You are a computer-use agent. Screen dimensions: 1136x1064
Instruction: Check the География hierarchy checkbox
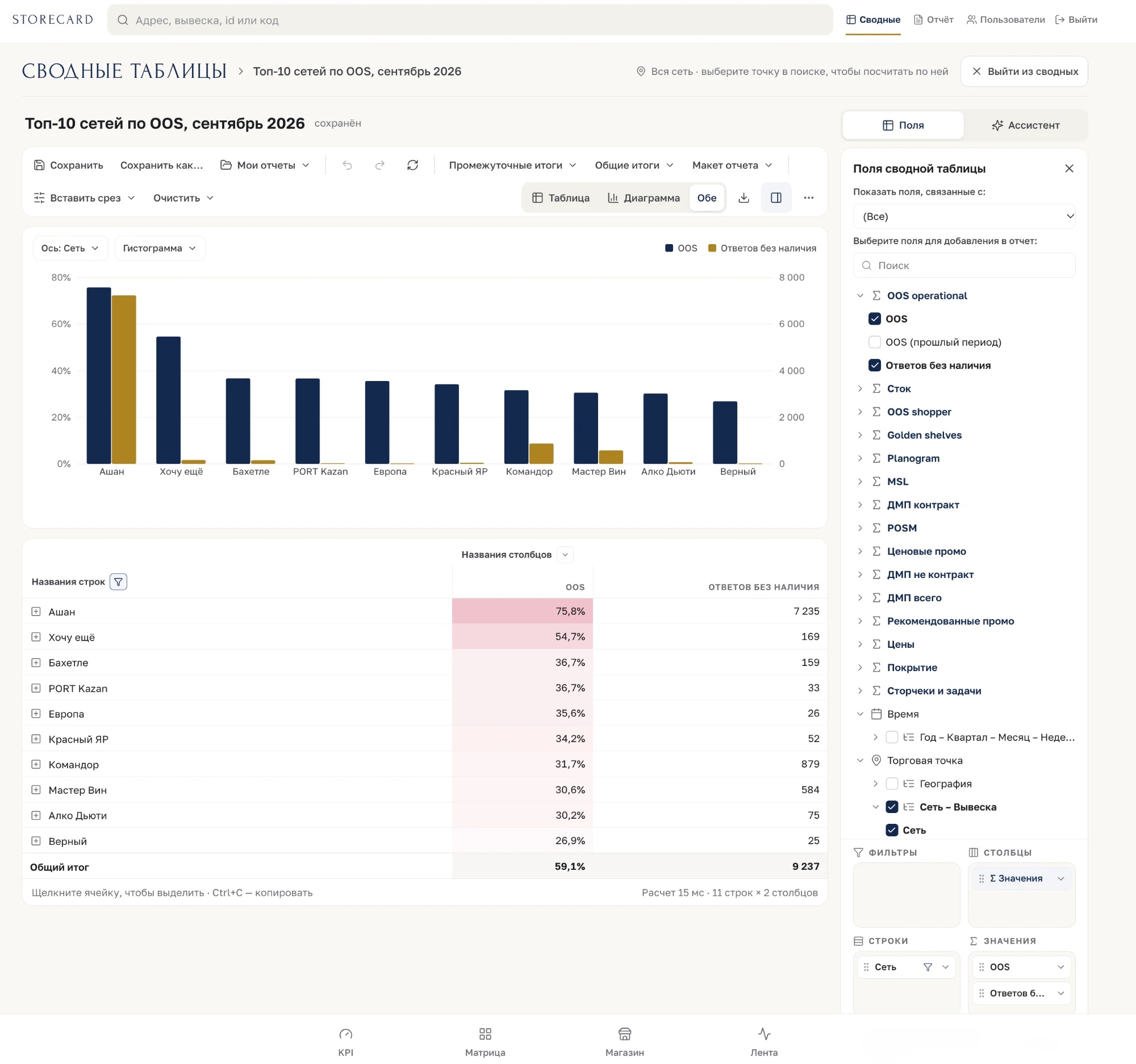891,784
